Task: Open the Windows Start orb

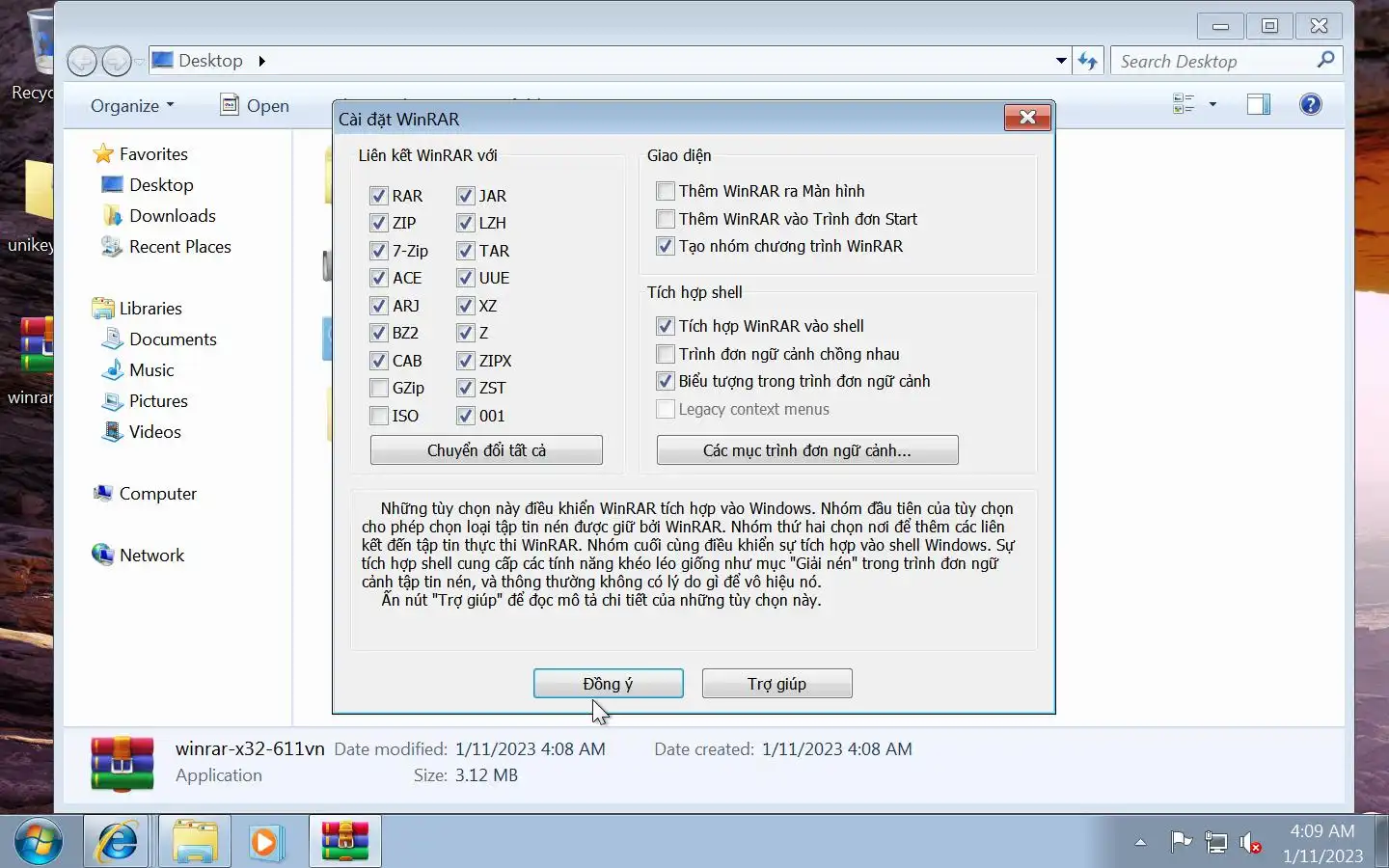Action: [39, 842]
